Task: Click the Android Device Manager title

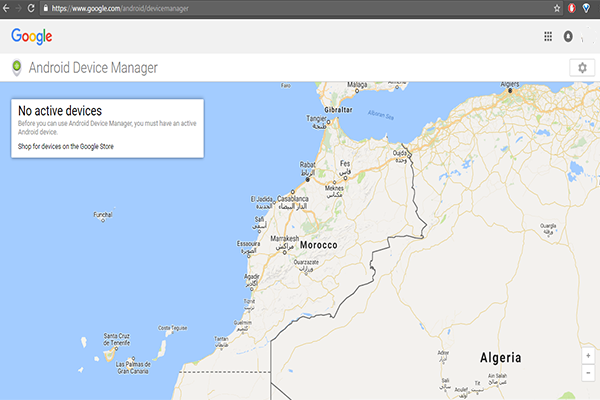Action: pos(93,68)
